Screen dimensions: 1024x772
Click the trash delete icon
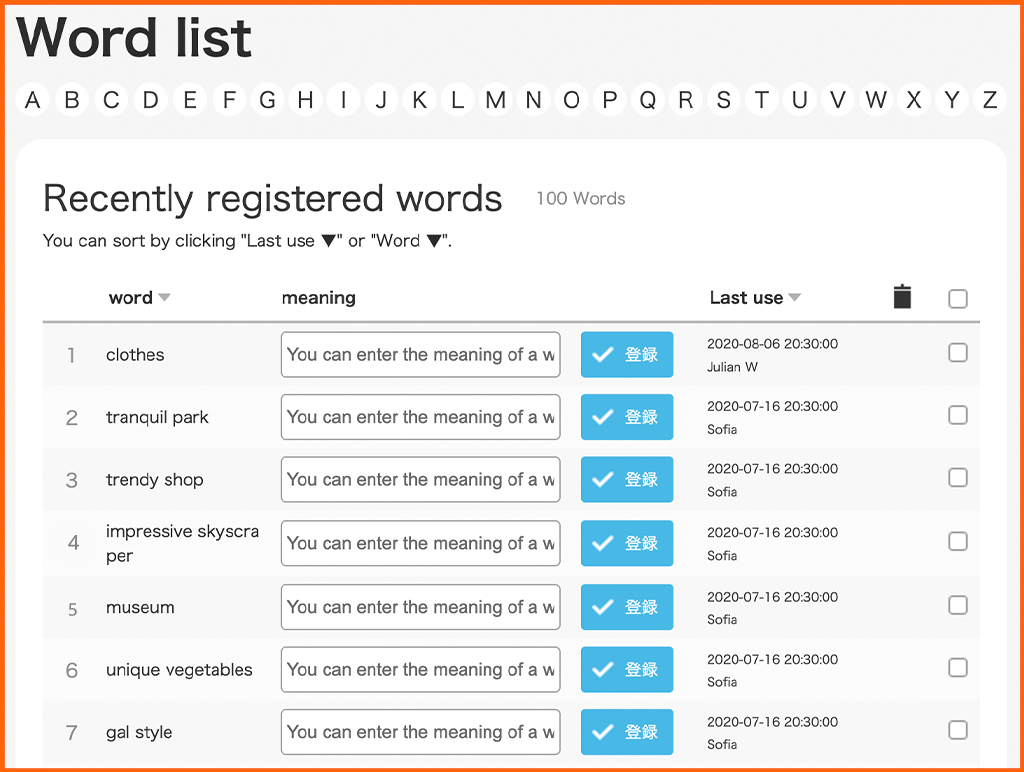(x=902, y=297)
